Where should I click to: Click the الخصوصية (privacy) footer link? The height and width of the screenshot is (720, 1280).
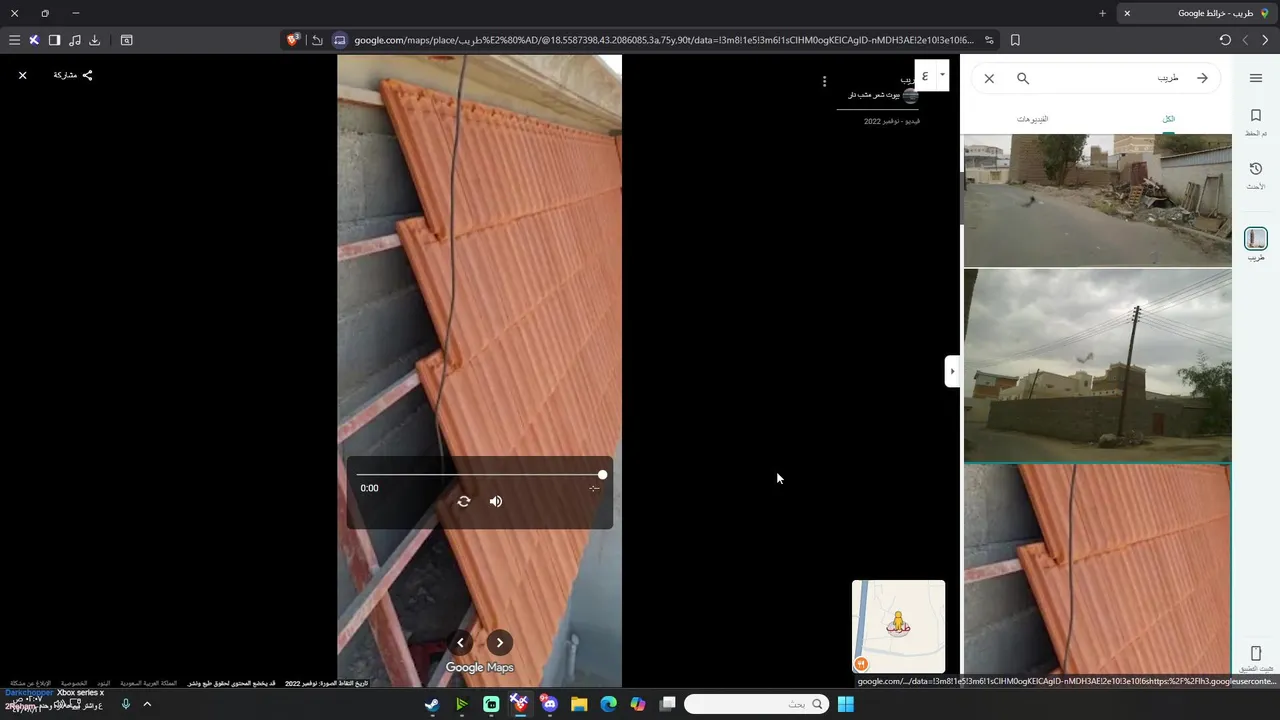point(74,683)
